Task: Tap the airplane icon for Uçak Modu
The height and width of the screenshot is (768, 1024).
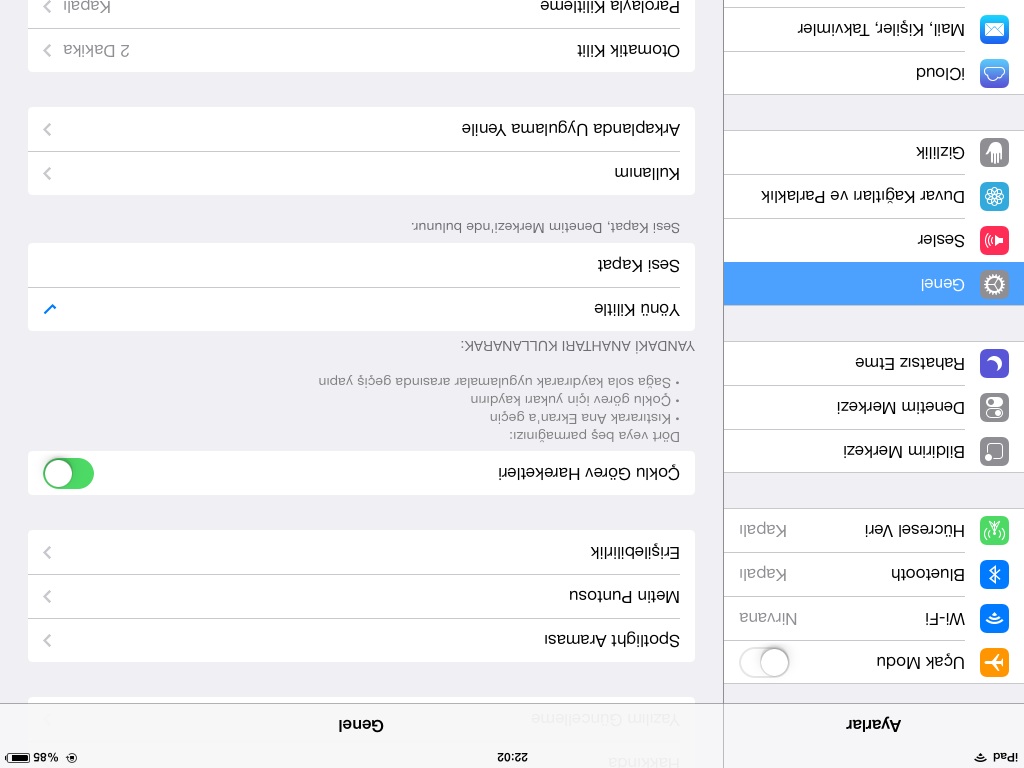Action: (x=994, y=662)
